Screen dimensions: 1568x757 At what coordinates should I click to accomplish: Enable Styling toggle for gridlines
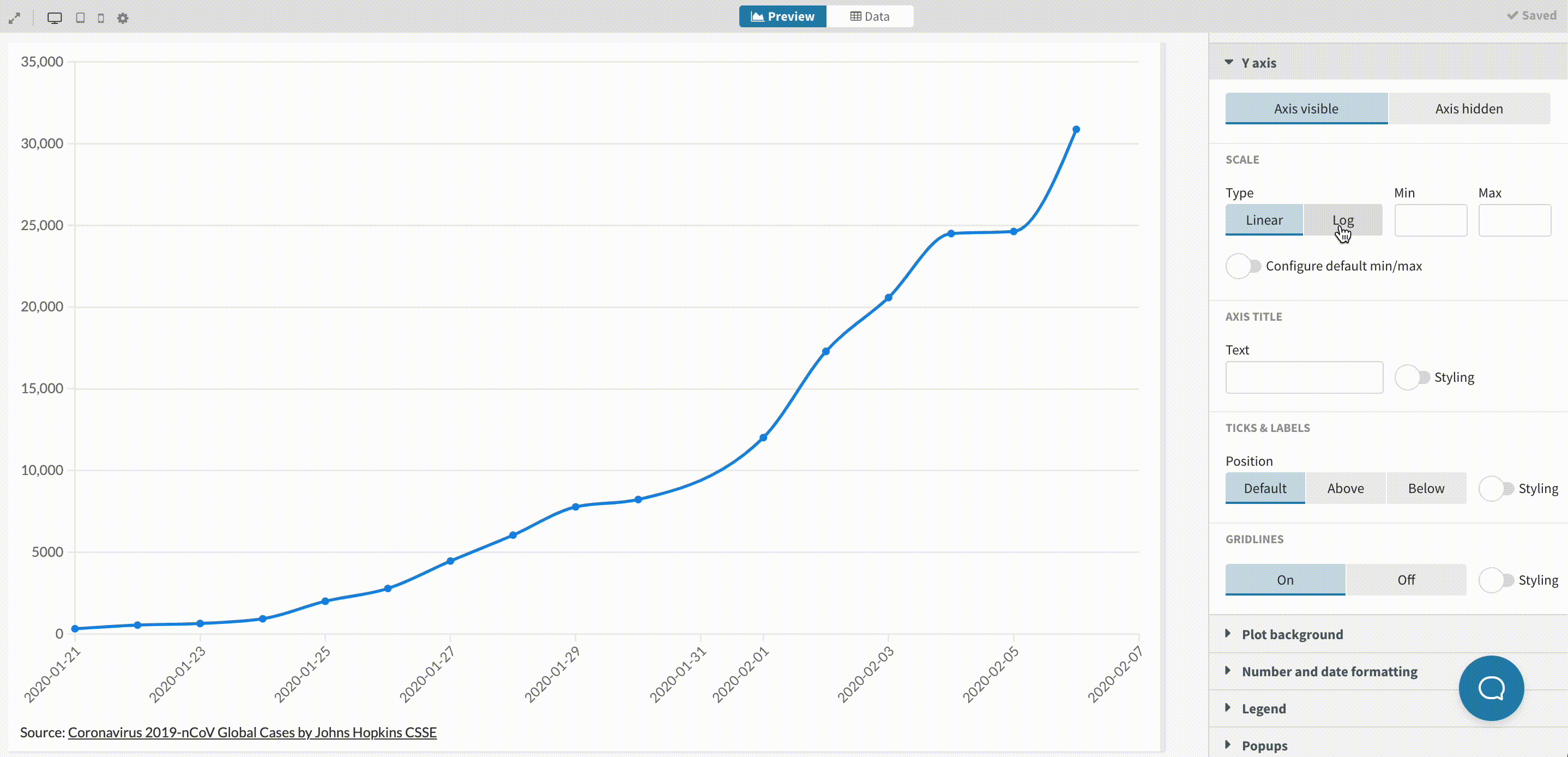pos(1496,580)
